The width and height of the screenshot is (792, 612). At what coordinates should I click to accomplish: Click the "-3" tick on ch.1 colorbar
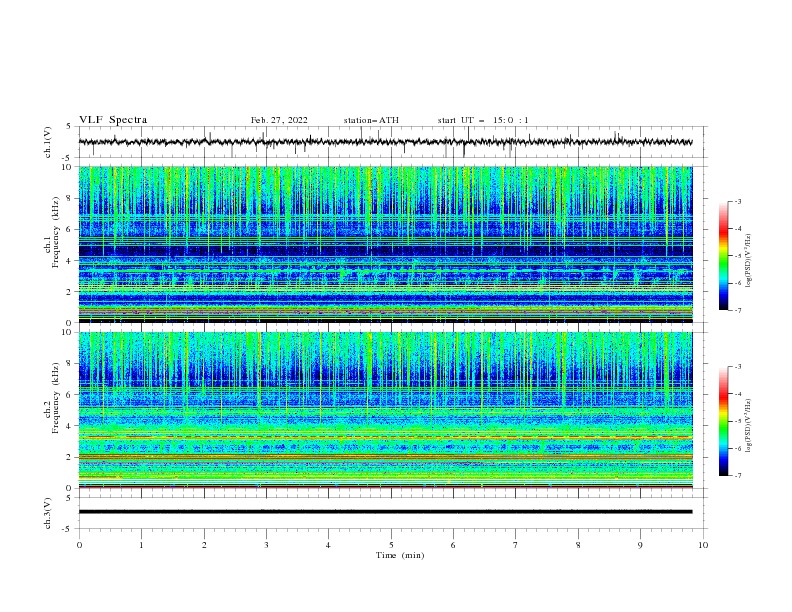[x=738, y=201]
